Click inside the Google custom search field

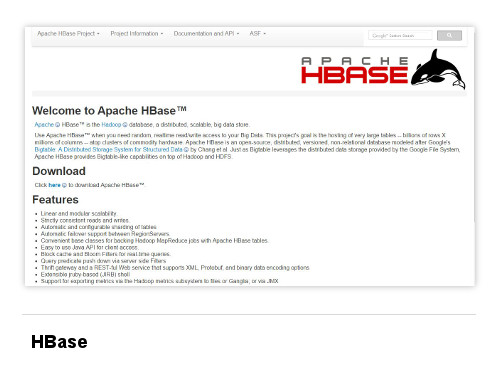[400, 35]
